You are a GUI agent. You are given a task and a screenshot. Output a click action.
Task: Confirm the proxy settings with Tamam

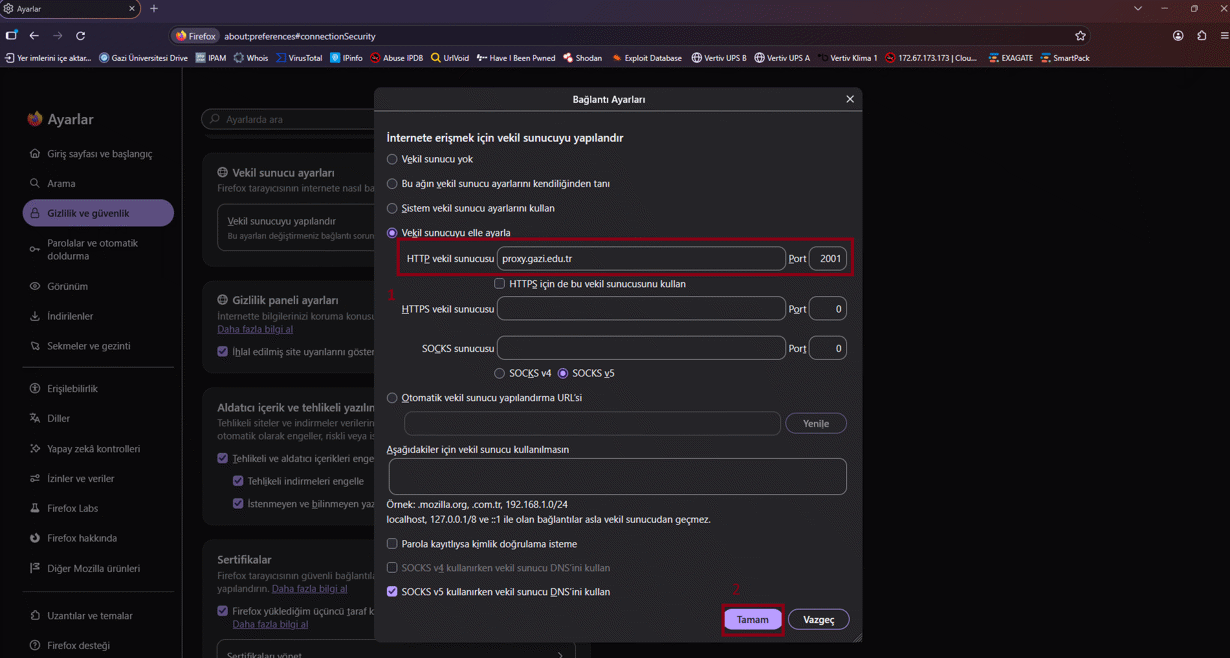click(x=753, y=620)
